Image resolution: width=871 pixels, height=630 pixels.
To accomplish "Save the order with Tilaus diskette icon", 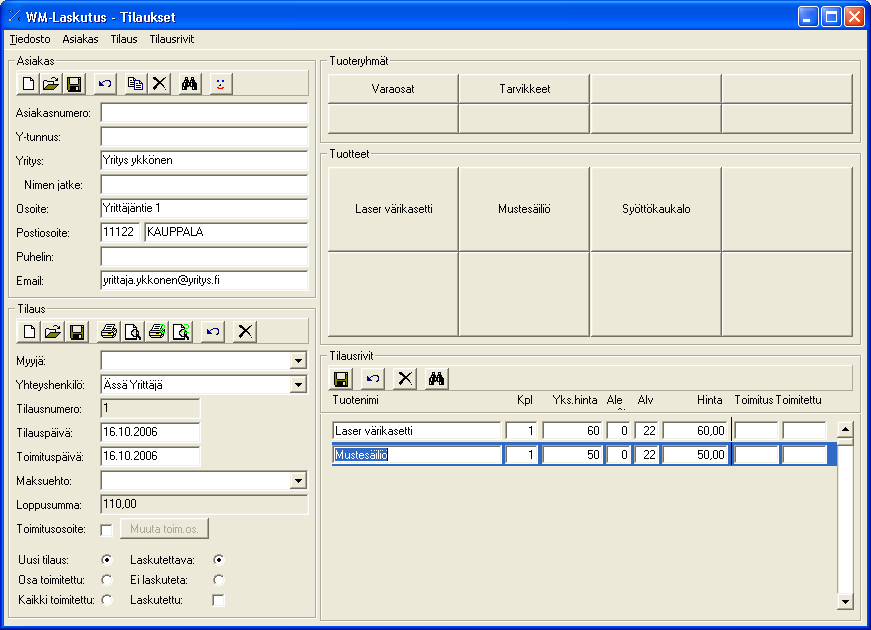I will click(x=77, y=332).
